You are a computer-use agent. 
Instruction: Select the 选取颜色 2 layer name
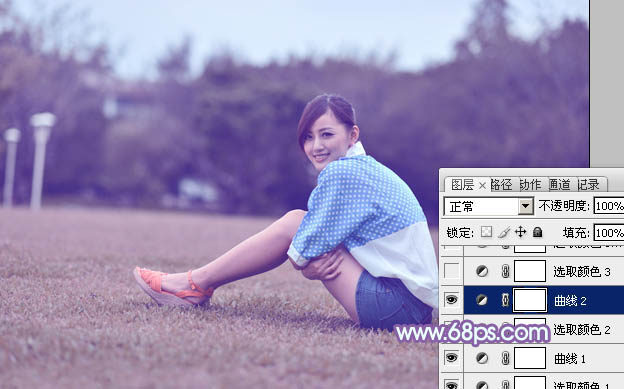[581, 329]
